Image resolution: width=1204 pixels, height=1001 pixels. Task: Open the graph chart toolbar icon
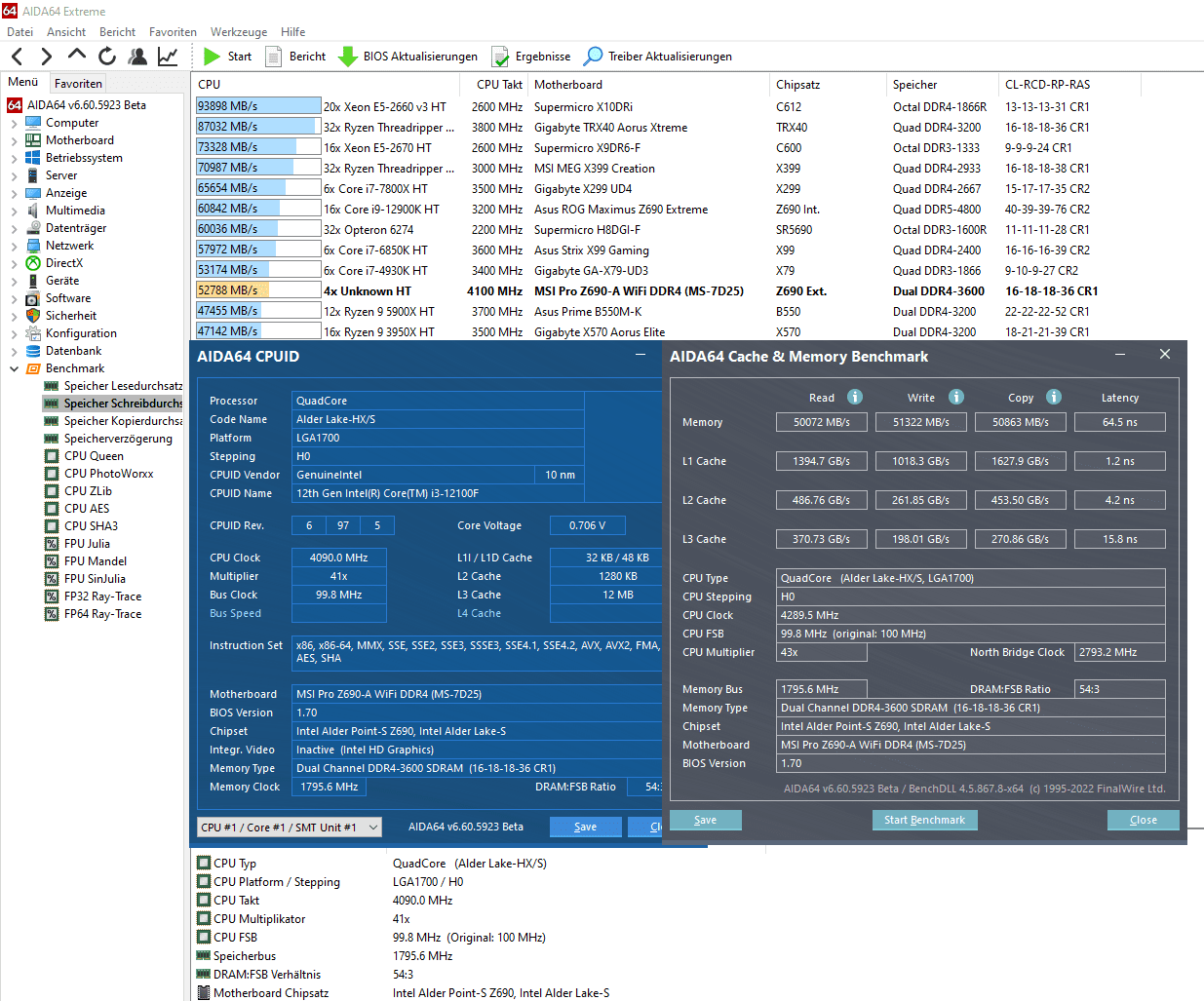168,57
